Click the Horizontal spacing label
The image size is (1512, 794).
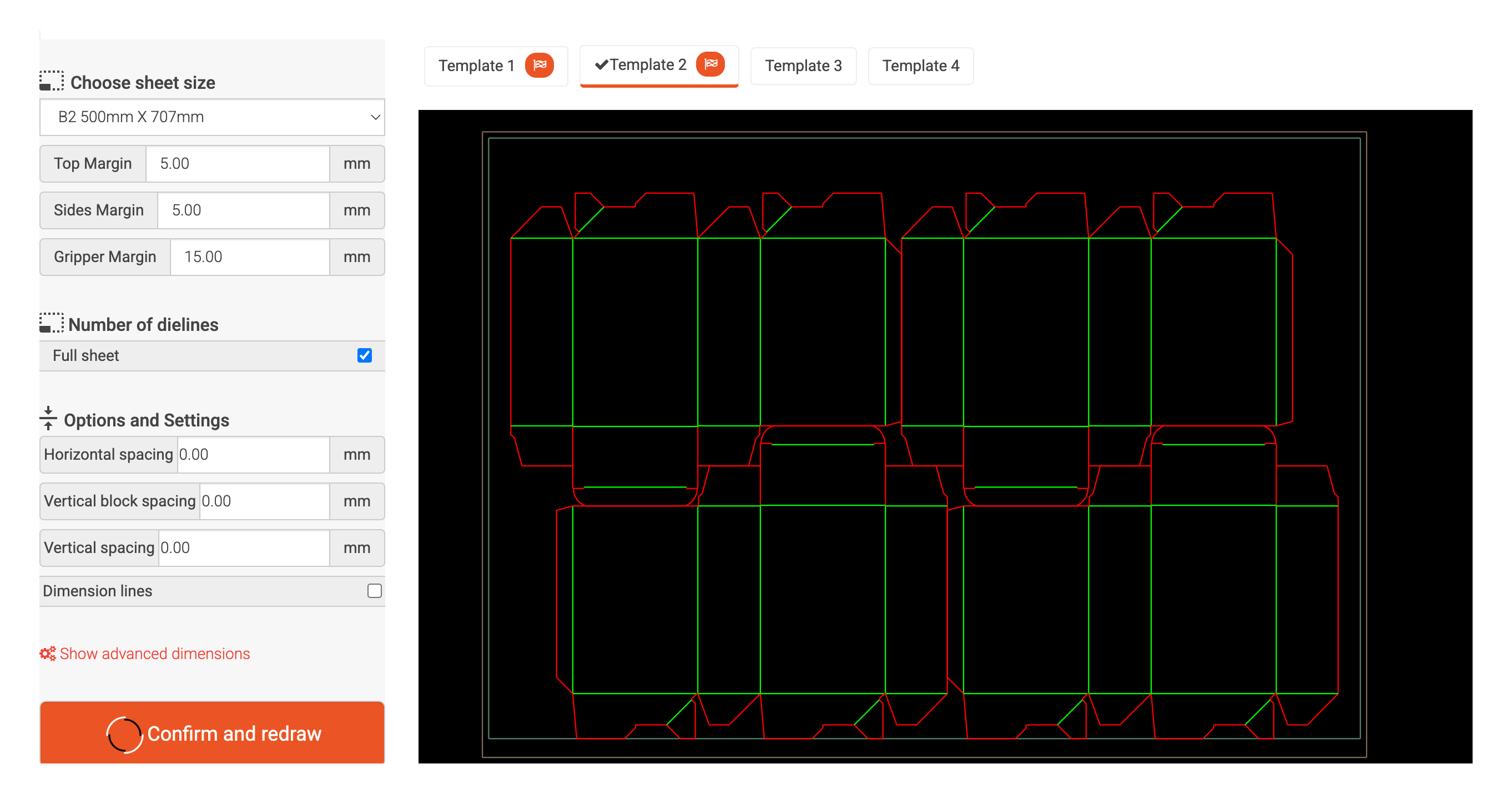tap(109, 455)
